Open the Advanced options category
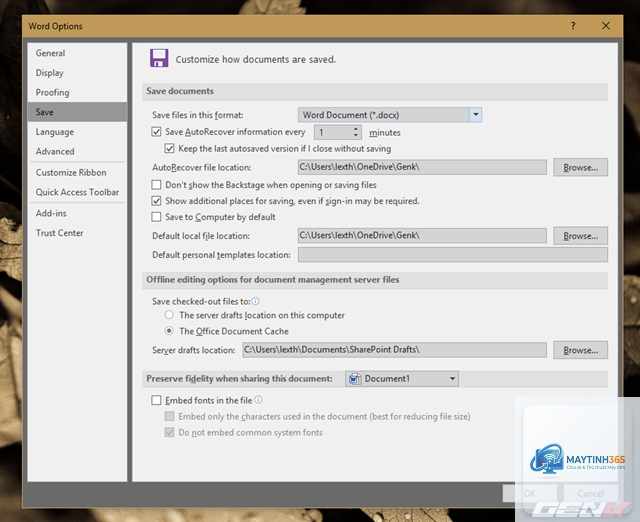This screenshot has width=640, height=522. (x=77, y=151)
